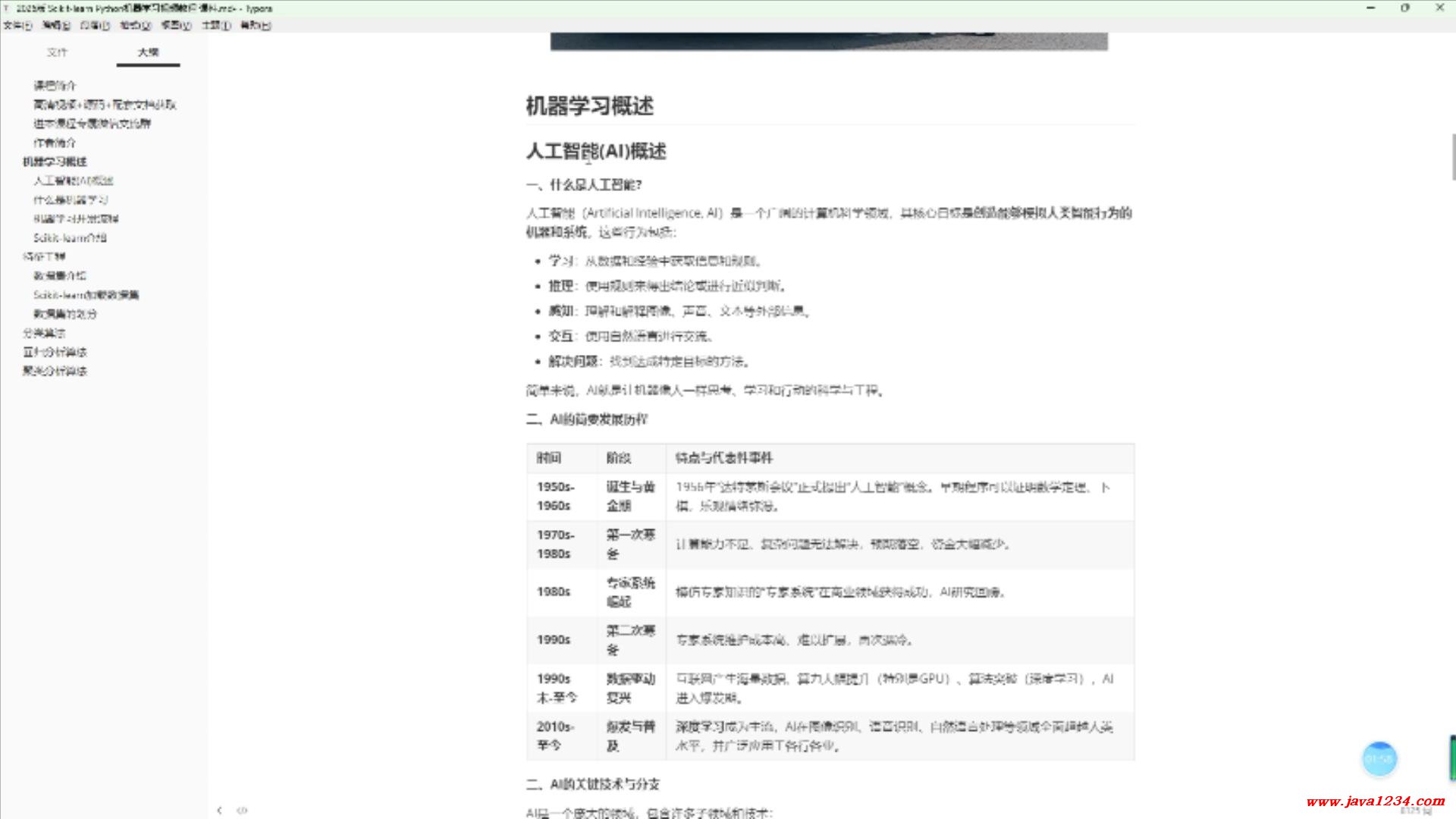Image resolution: width=1456 pixels, height=819 pixels.
Task: Click the vertical scrollbar thumb on right
Action: (x=1452, y=155)
